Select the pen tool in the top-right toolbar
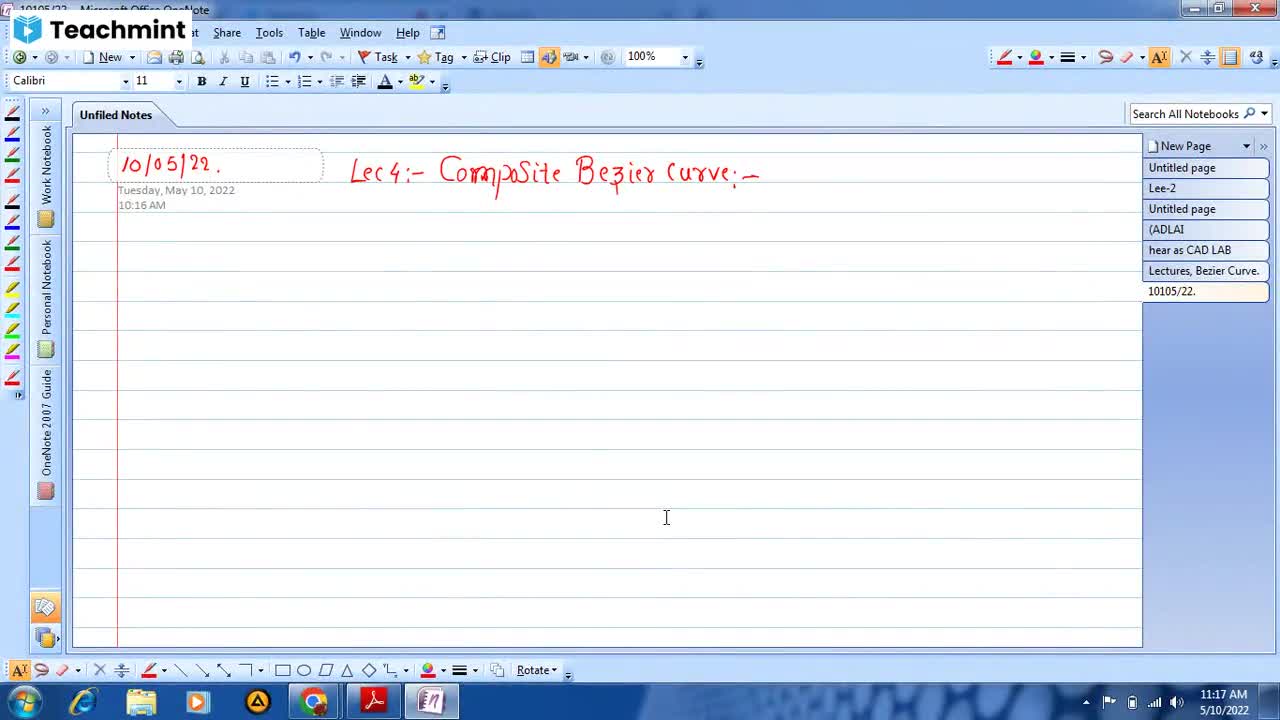1280x720 pixels. tap(1004, 57)
